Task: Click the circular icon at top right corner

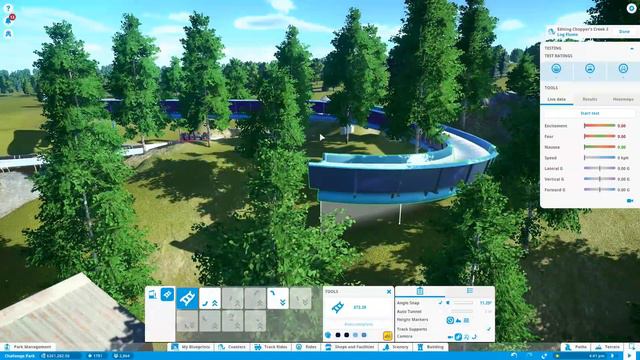Action: [x=631, y=9]
